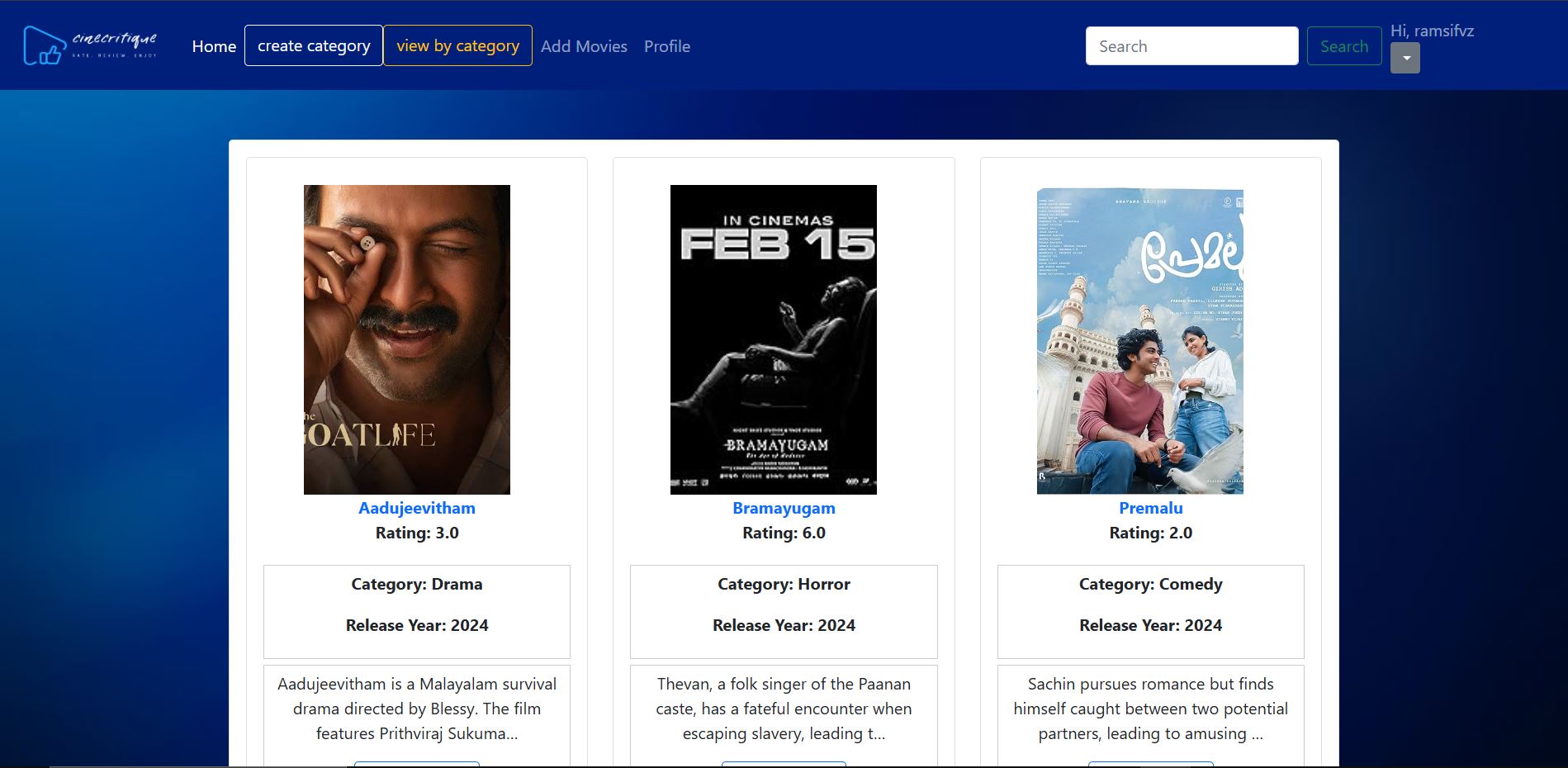Click the Category: Drama label
1568x768 pixels.
coord(416,584)
